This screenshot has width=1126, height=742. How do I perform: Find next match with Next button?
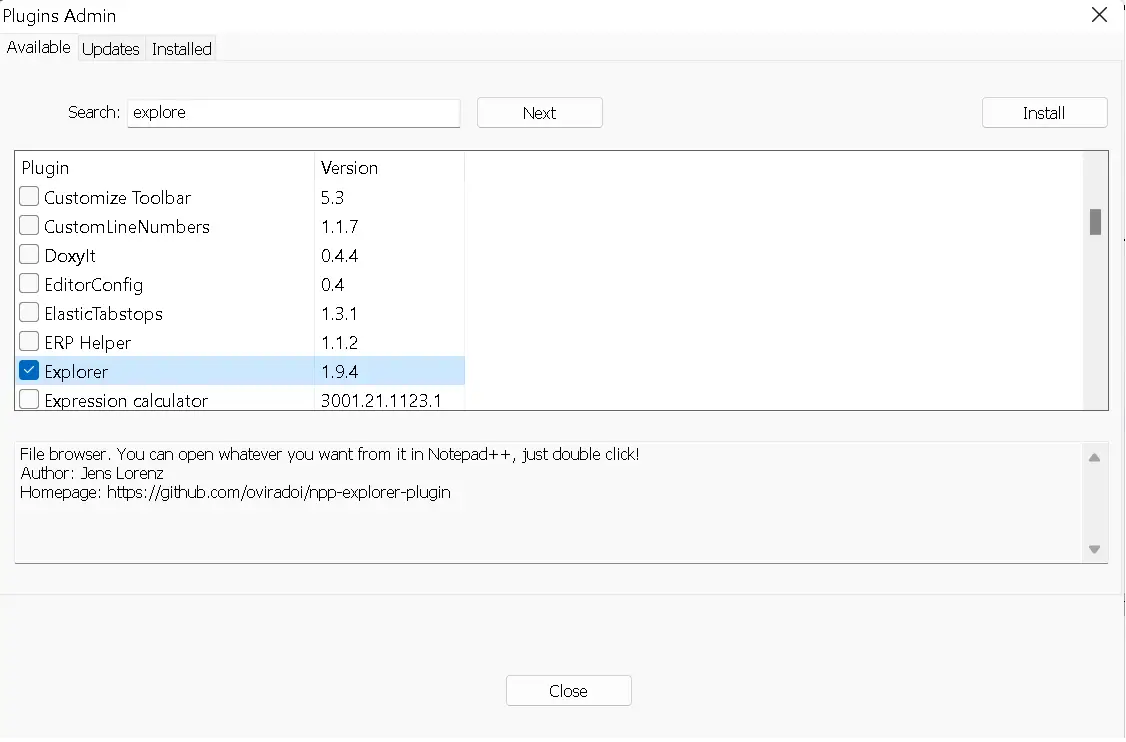point(539,113)
